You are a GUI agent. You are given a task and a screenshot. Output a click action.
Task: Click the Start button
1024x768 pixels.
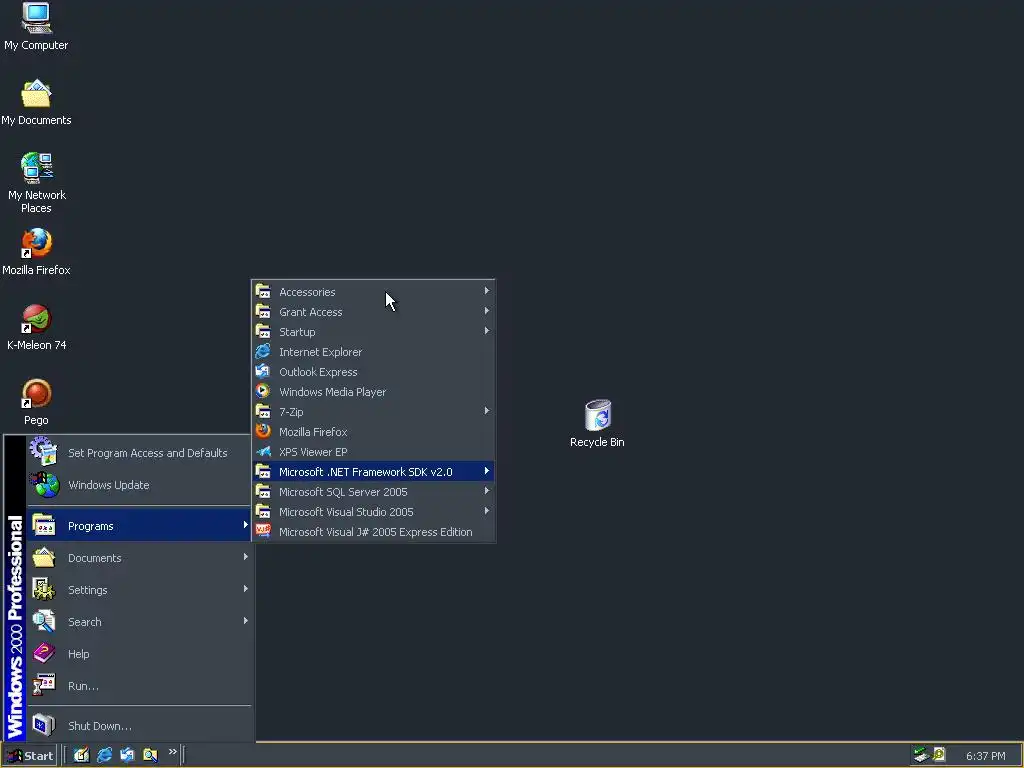click(x=29, y=756)
